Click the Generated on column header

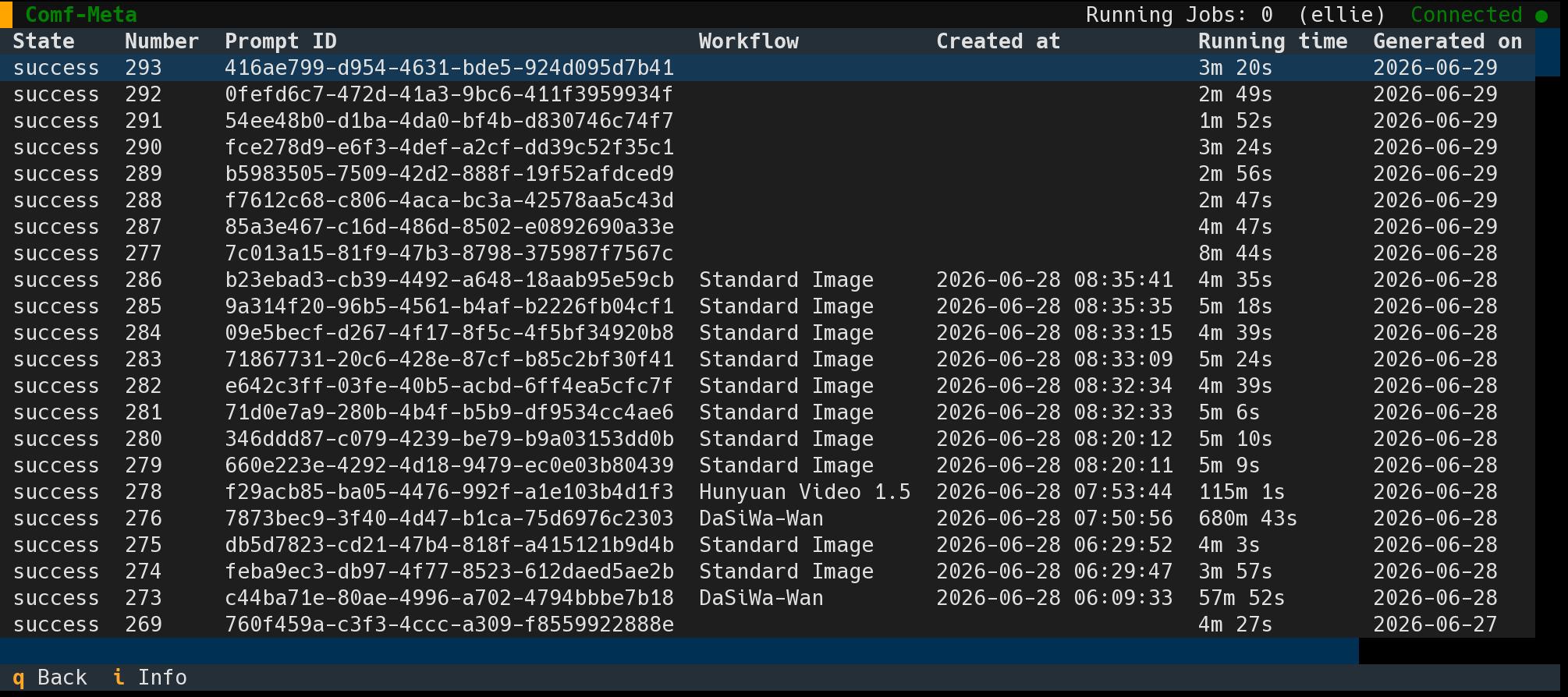(x=1448, y=41)
